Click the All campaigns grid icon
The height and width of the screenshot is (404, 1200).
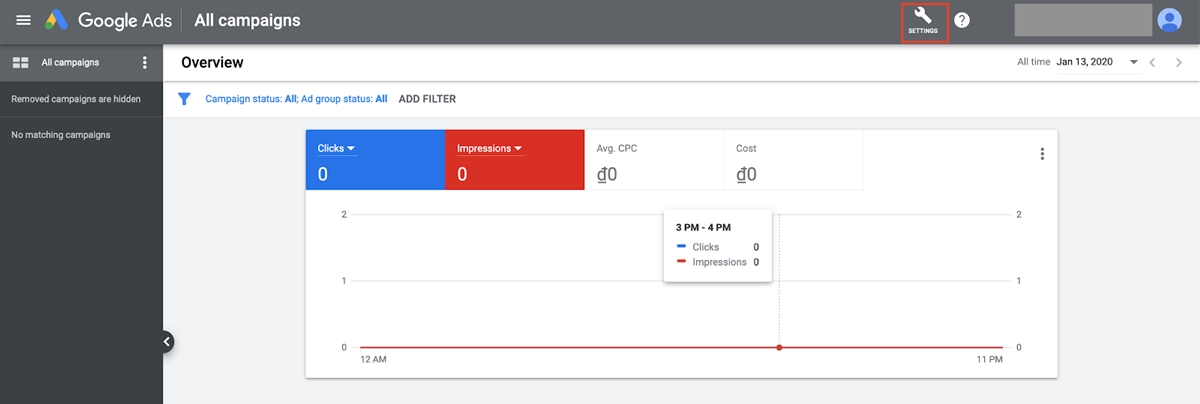click(19, 63)
